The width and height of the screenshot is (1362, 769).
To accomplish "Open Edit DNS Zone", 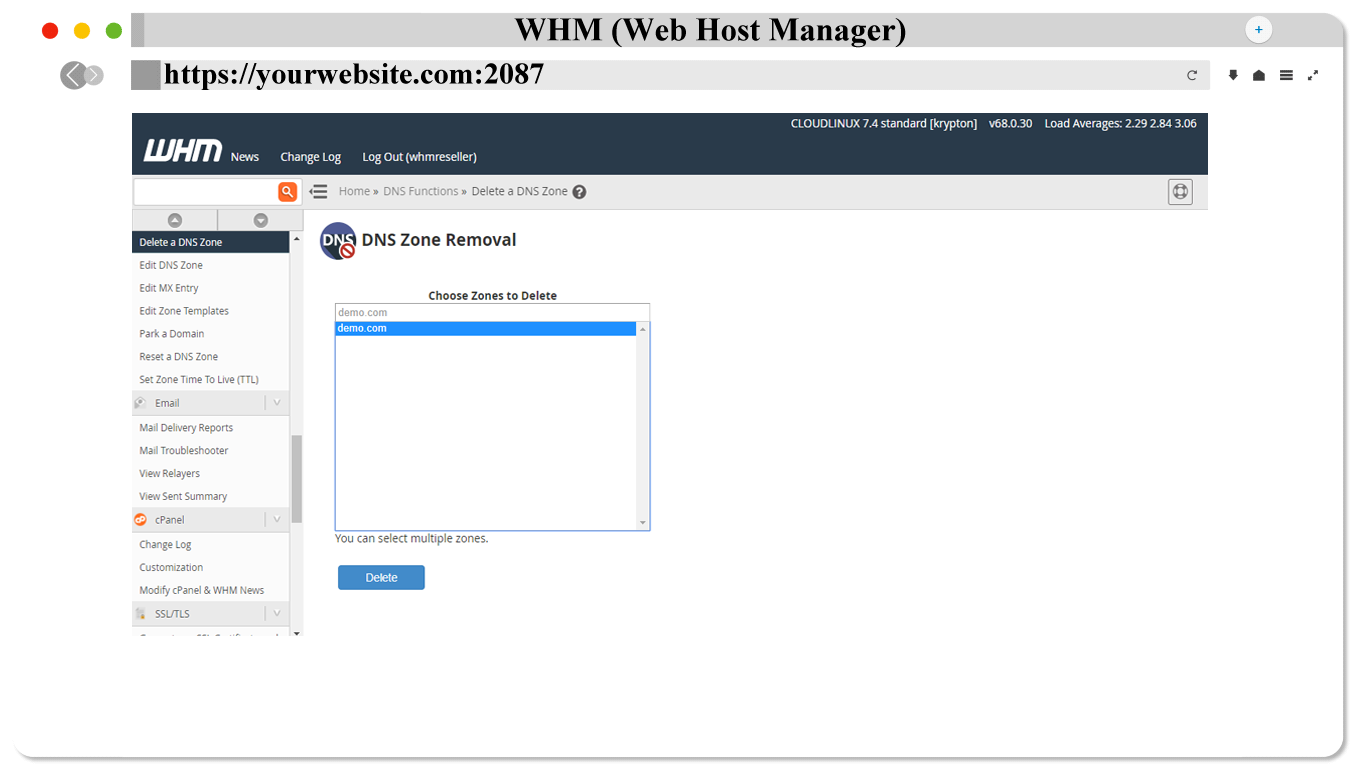I will coord(171,265).
